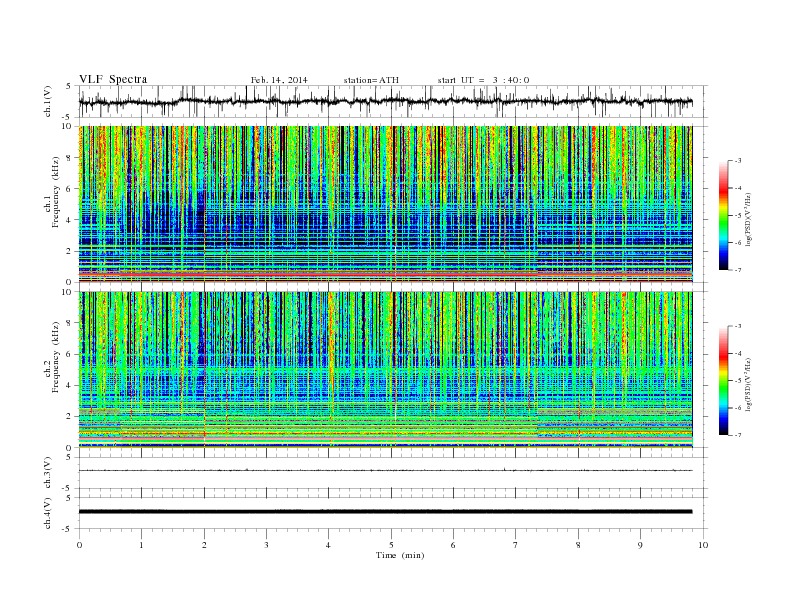The image size is (792, 612).
Task: Click the "station=ATH" header label
Action: coord(371,80)
